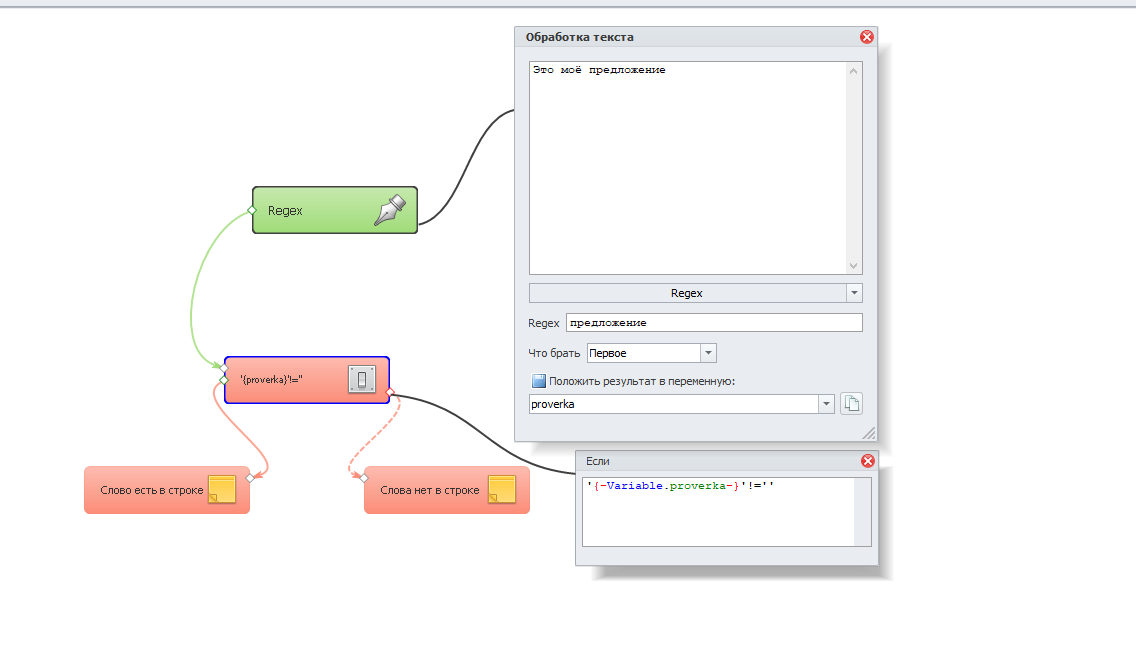The height and width of the screenshot is (649, 1136).
Task: Expand the 'Что брать' dropdown showing Первое
Action: click(708, 353)
